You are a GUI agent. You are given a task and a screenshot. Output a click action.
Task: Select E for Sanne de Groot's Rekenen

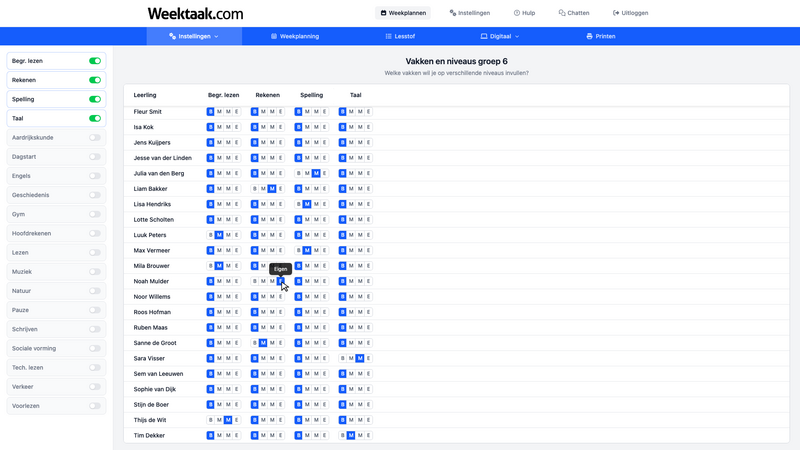coord(281,343)
